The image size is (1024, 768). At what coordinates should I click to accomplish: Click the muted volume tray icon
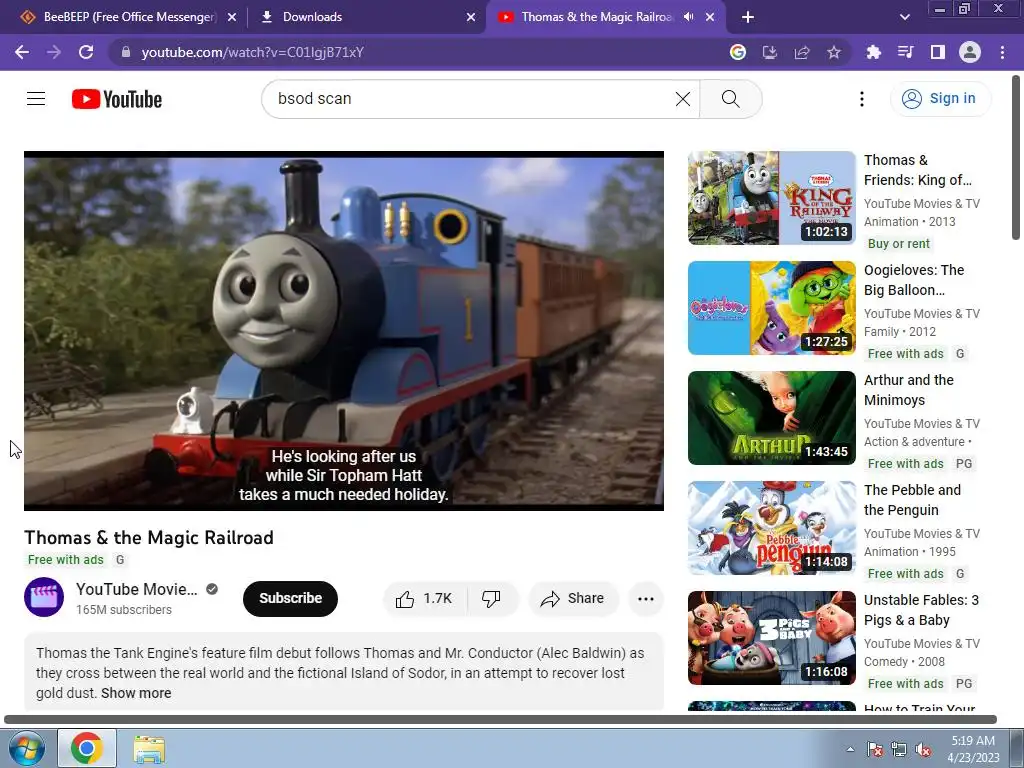coord(923,750)
